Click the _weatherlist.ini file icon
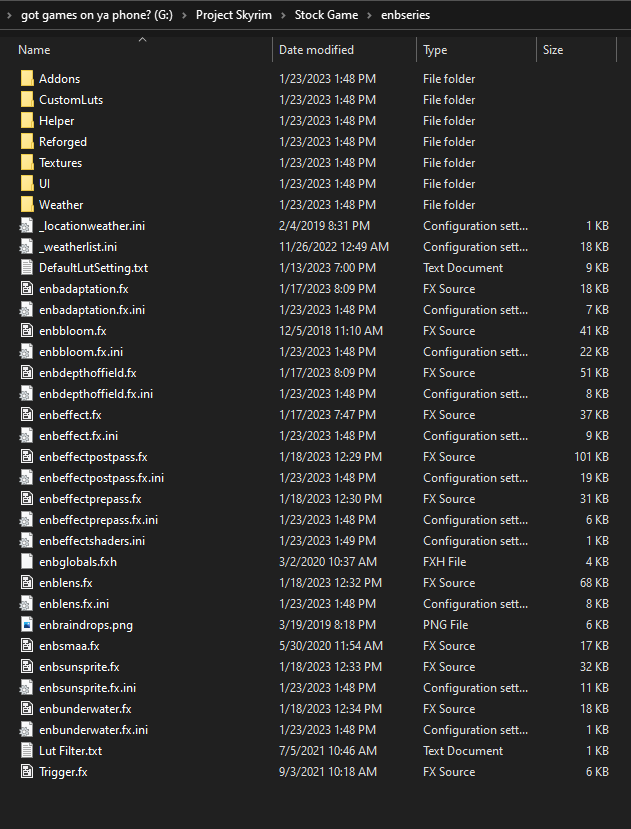 [26, 247]
